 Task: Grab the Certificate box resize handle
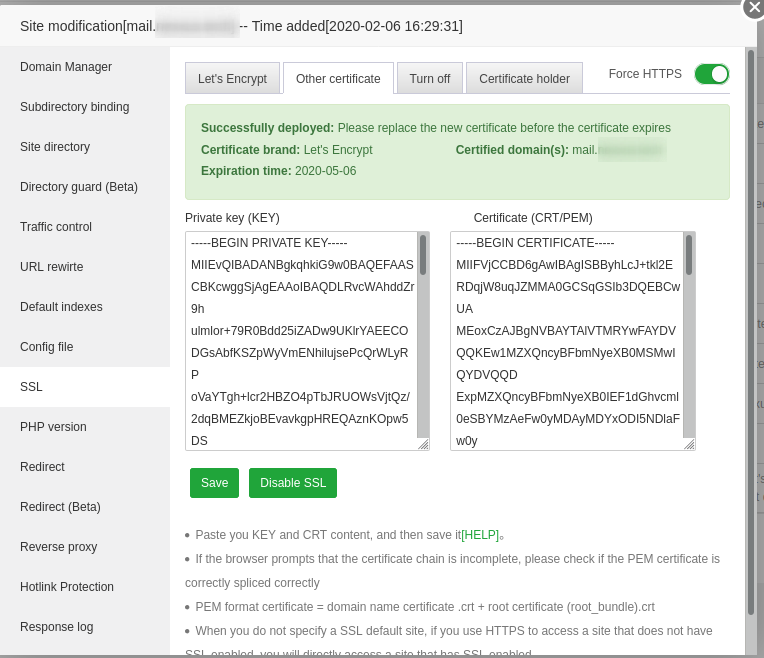pyautogui.click(x=688, y=444)
